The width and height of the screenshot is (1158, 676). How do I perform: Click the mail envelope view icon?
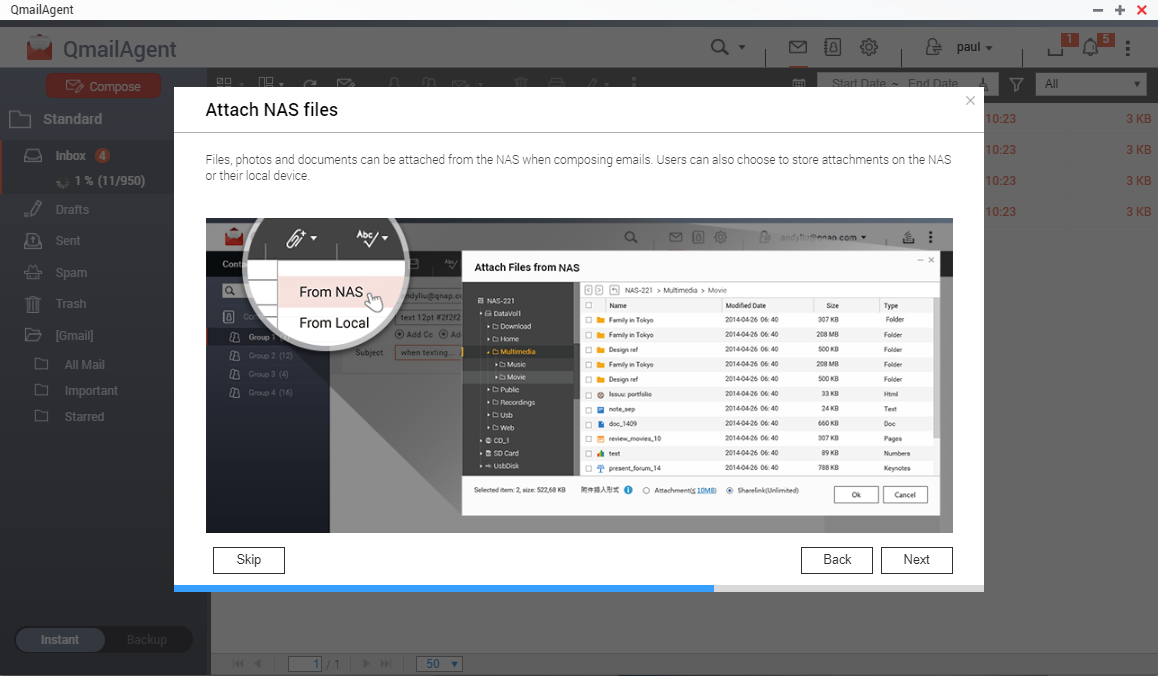click(x=797, y=47)
